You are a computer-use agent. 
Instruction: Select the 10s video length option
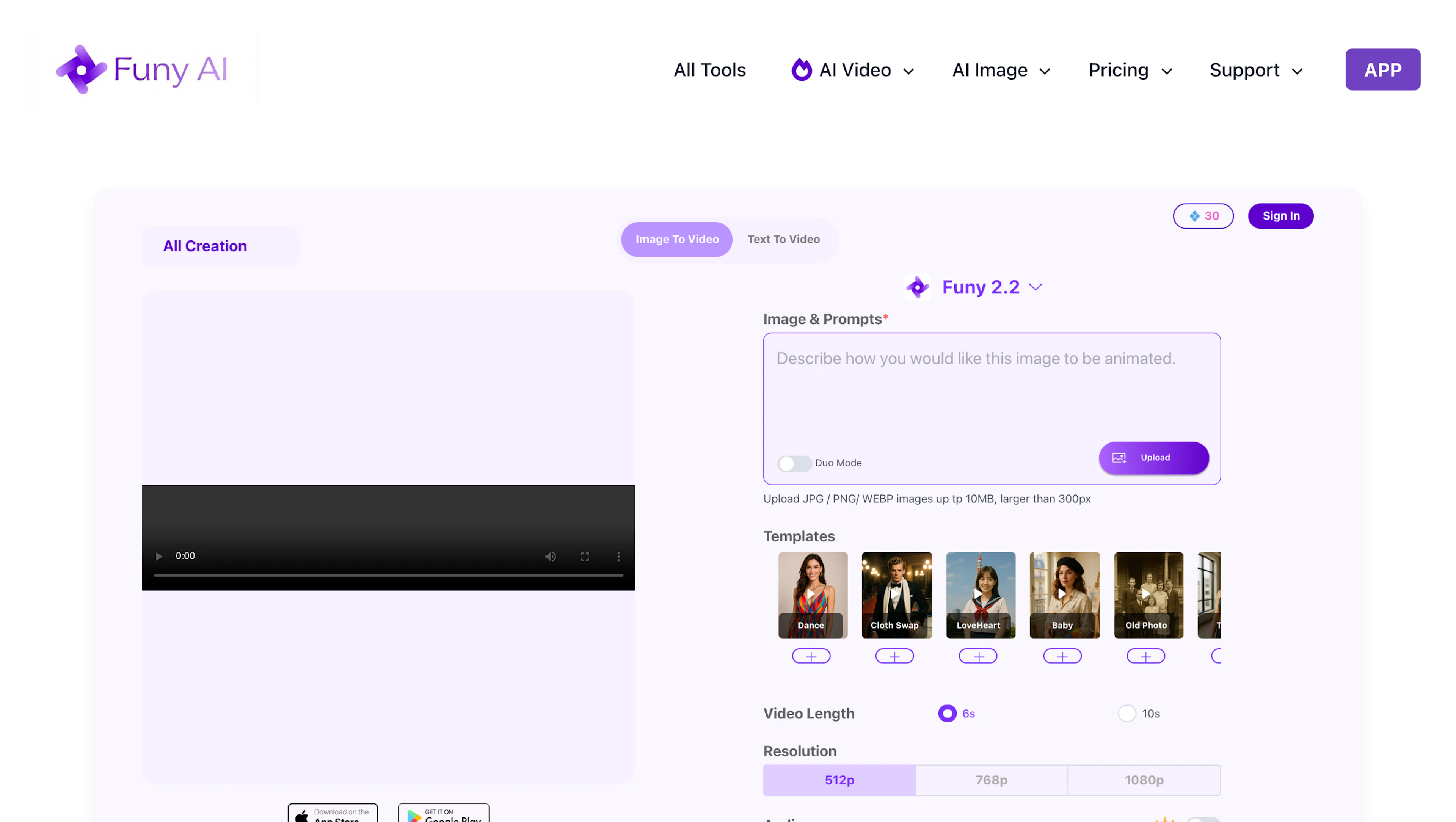tap(1128, 714)
